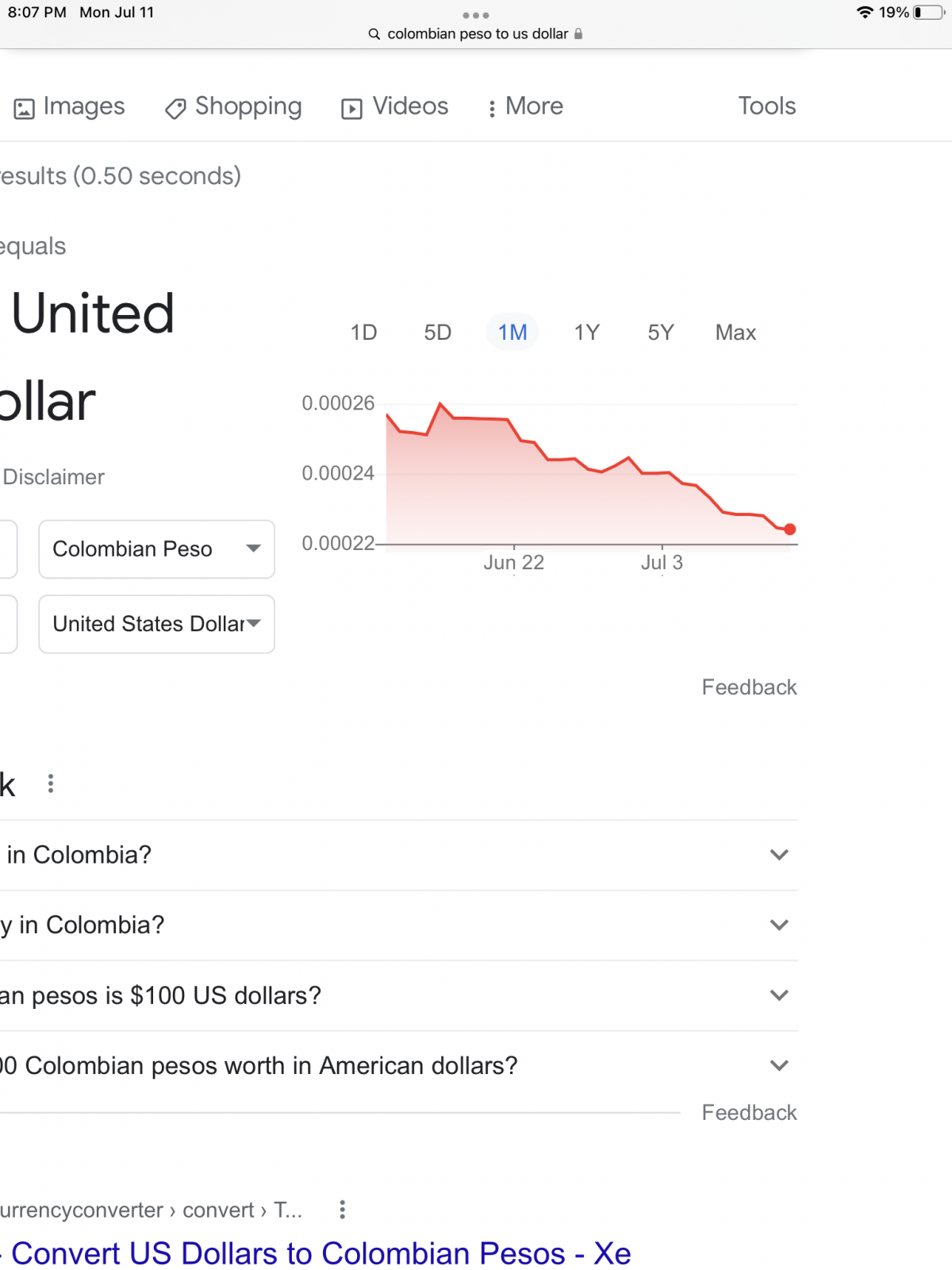Image resolution: width=952 pixels, height=1270 pixels.
Task: Open the Tools menu
Action: (x=766, y=106)
